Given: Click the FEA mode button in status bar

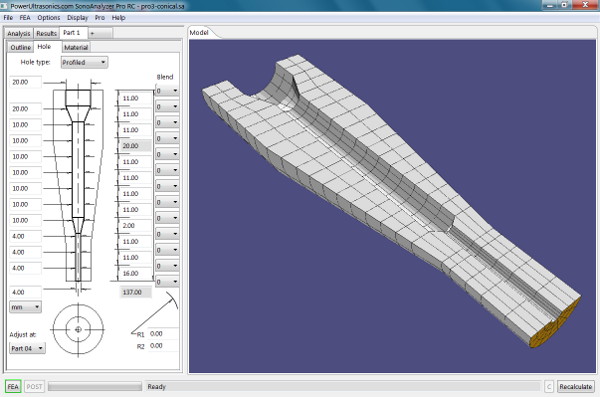Looking at the screenshot, I should point(13,387).
